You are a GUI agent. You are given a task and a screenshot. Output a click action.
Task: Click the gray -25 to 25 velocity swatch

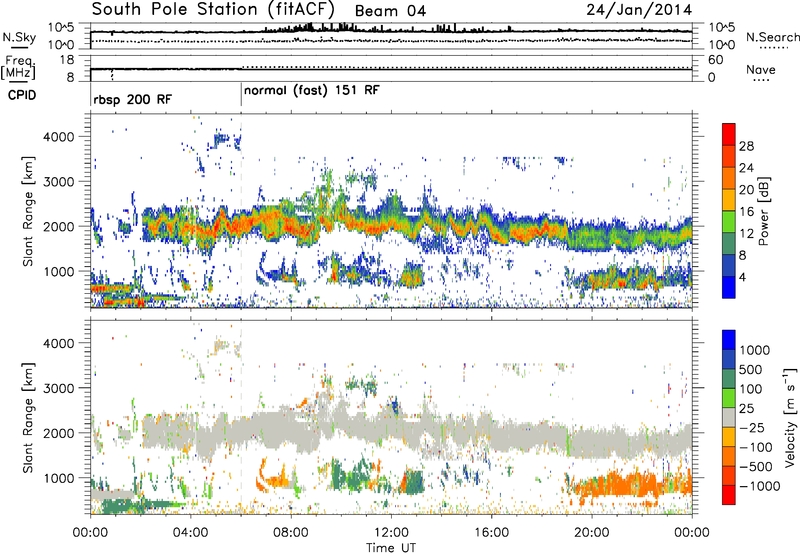click(729, 418)
